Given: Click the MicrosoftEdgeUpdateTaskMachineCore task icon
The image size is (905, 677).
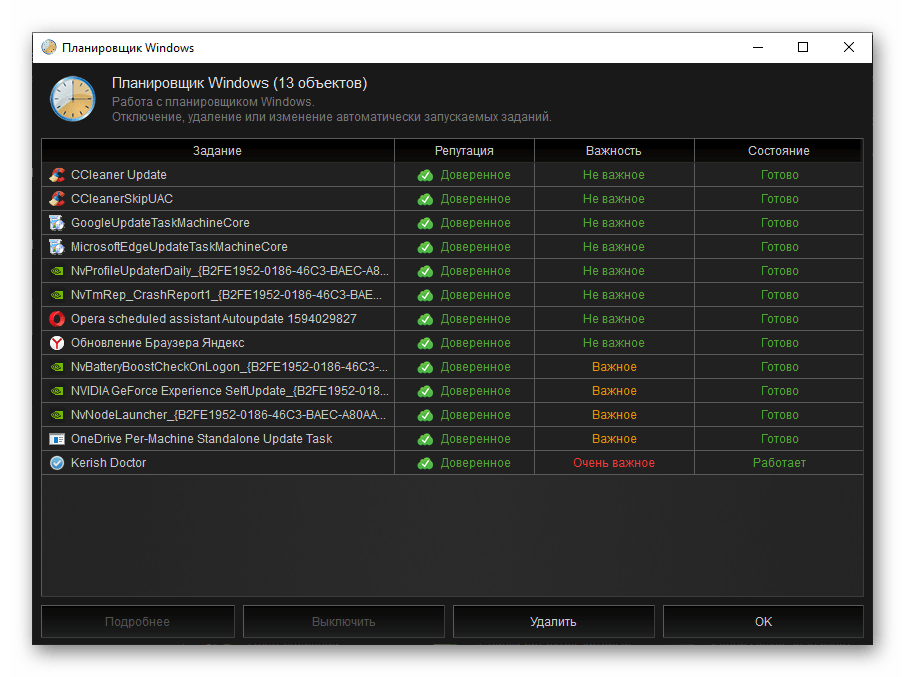Looking at the screenshot, I should click(x=57, y=246).
